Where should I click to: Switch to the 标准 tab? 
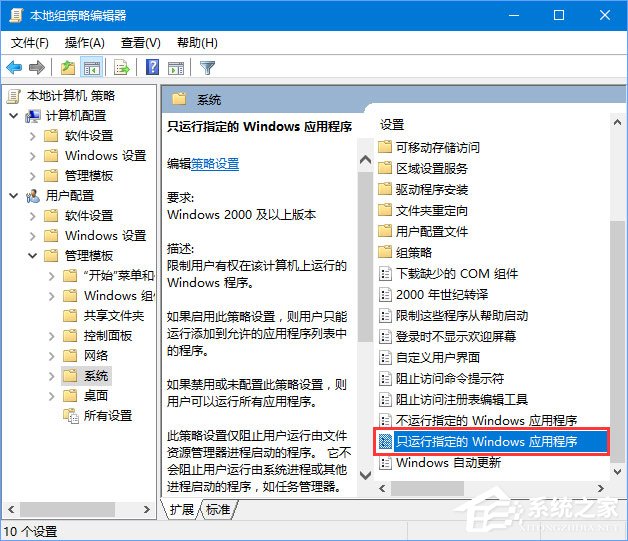tap(218, 509)
